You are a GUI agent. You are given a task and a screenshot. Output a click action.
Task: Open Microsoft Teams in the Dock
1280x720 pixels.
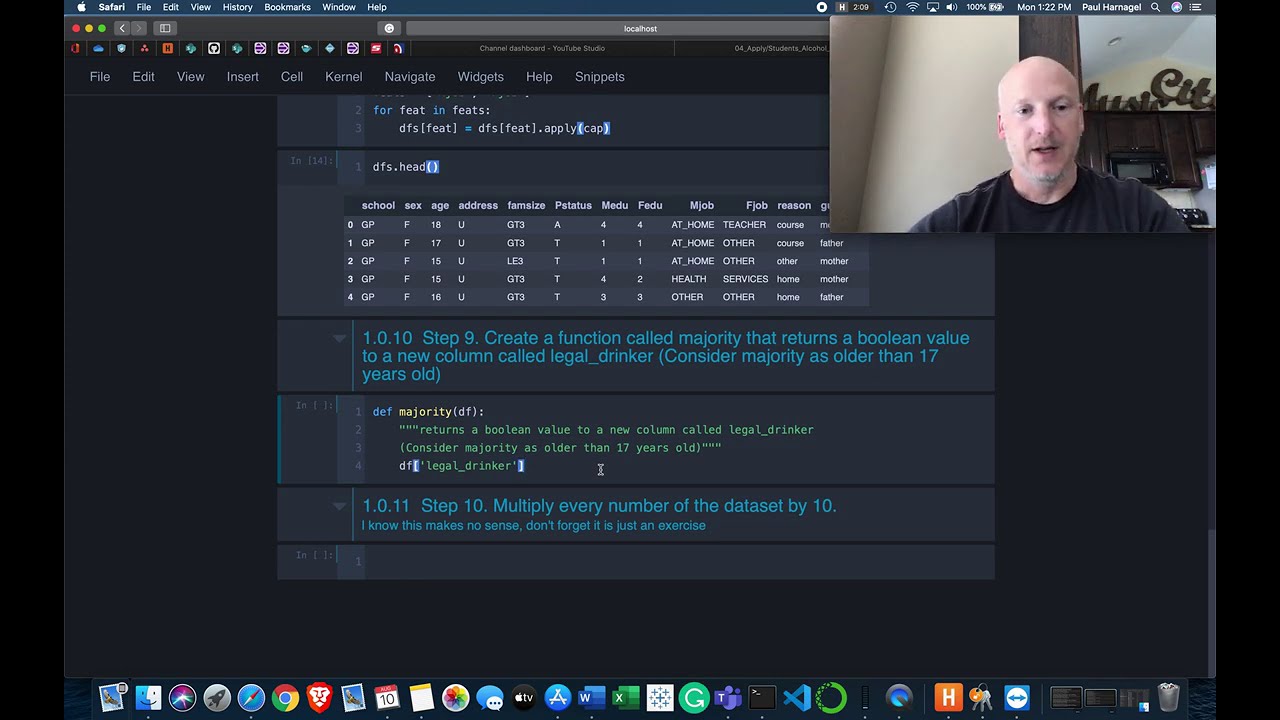pyautogui.click(x=728, y=697)
